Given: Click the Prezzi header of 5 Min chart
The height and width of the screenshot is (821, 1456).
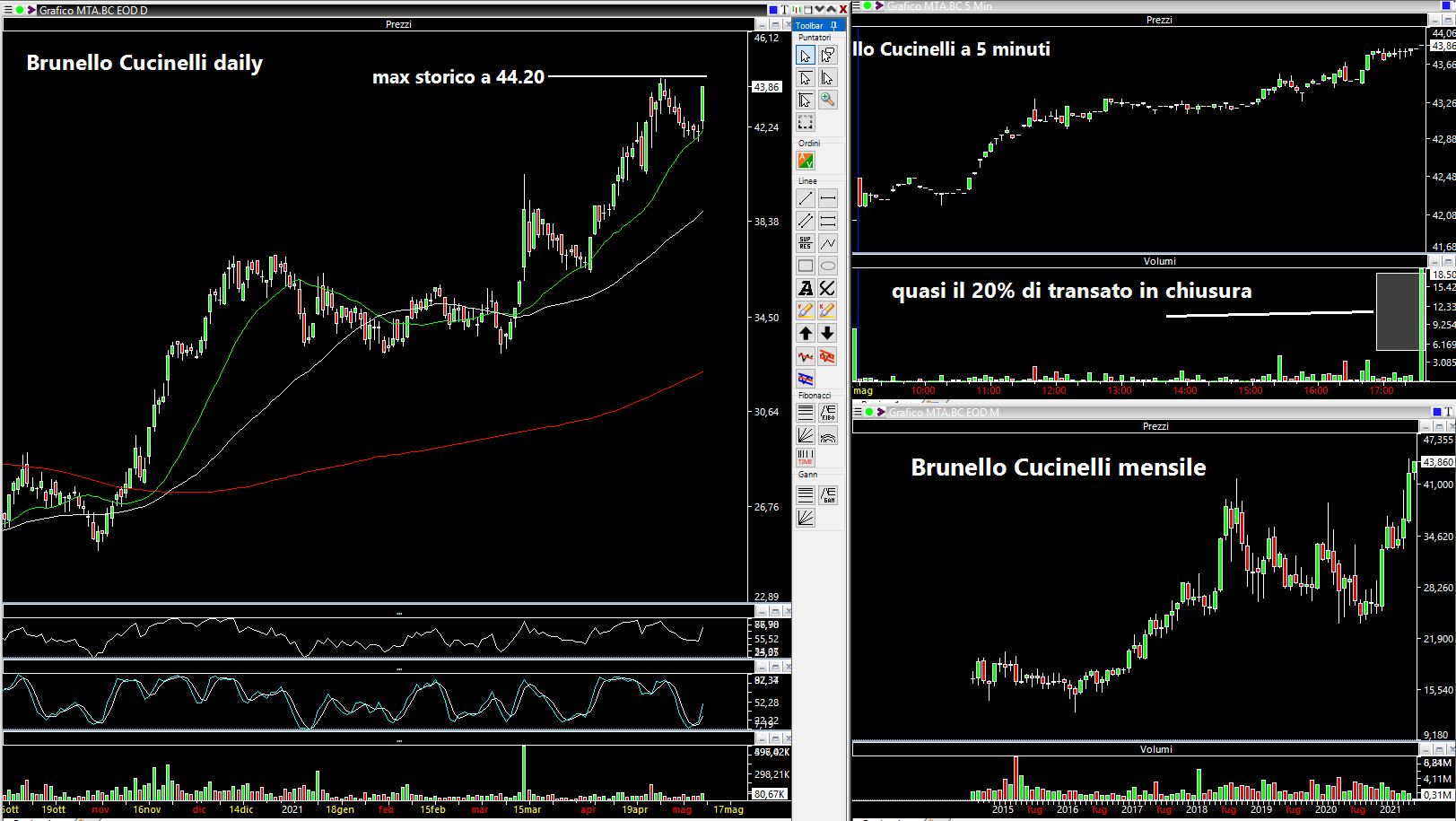Looking at the screenshot, I should pyautogui.click(x=1159, y=20).
